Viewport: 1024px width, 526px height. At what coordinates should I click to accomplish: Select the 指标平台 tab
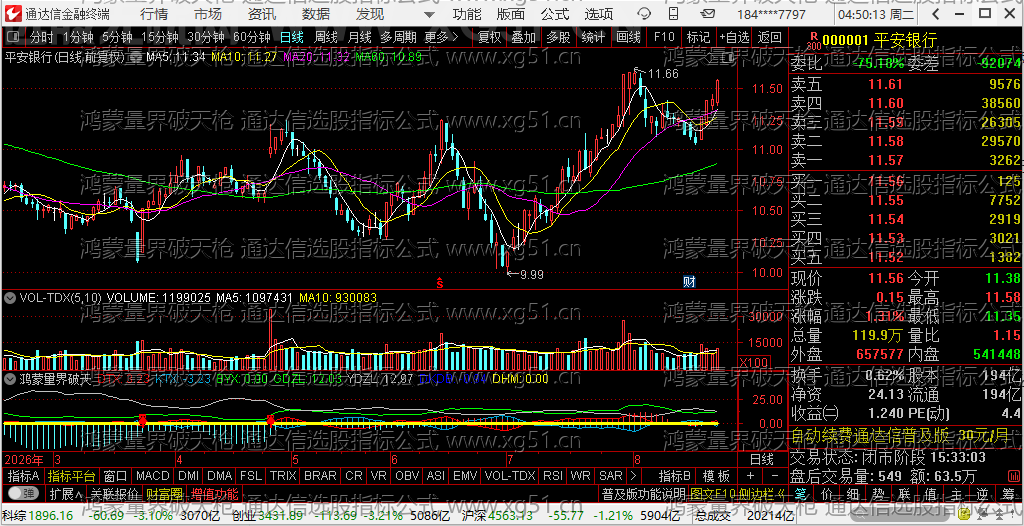(72, 476)
